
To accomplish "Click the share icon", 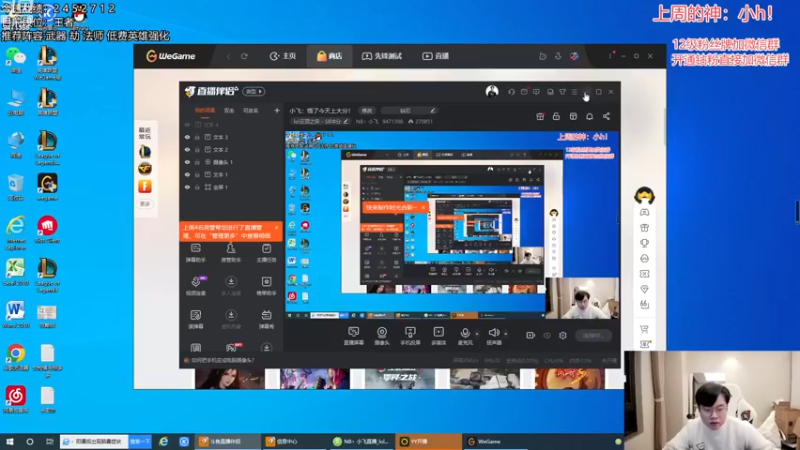I will pos(607,117).
